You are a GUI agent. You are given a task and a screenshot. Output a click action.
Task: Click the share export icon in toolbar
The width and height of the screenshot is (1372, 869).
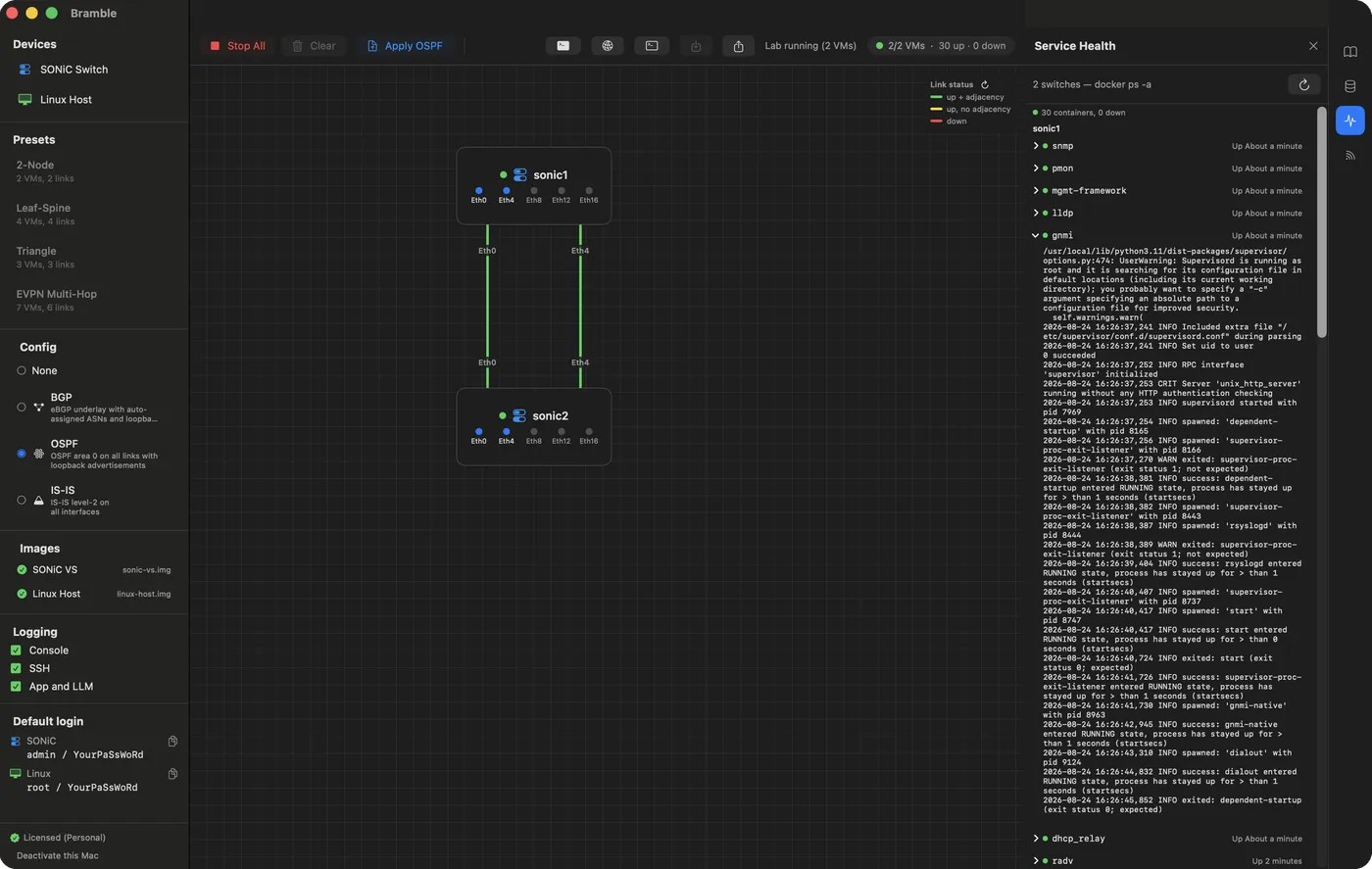point(739,46)
